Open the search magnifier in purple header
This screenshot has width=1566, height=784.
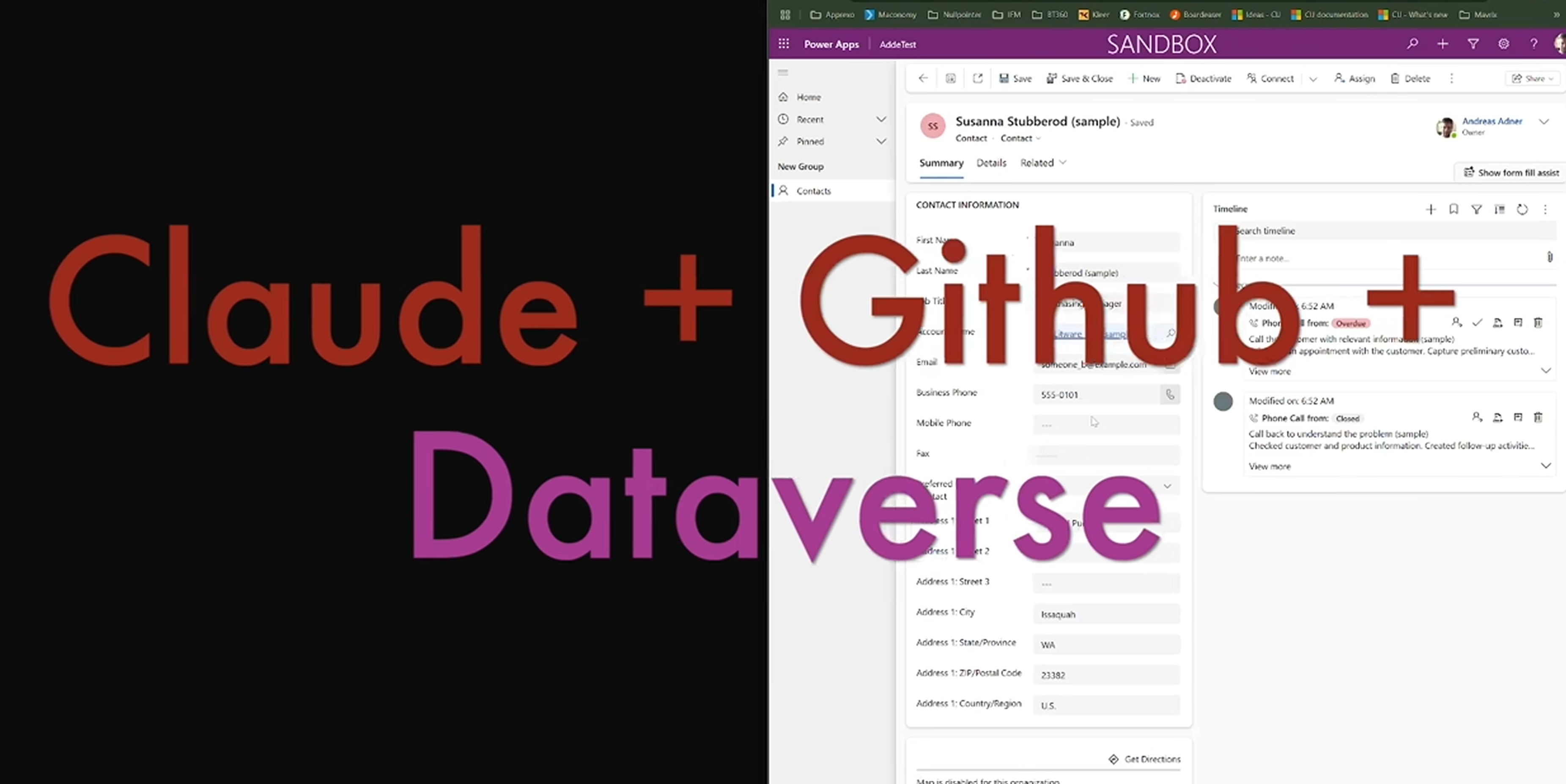tap(1412, 44)
